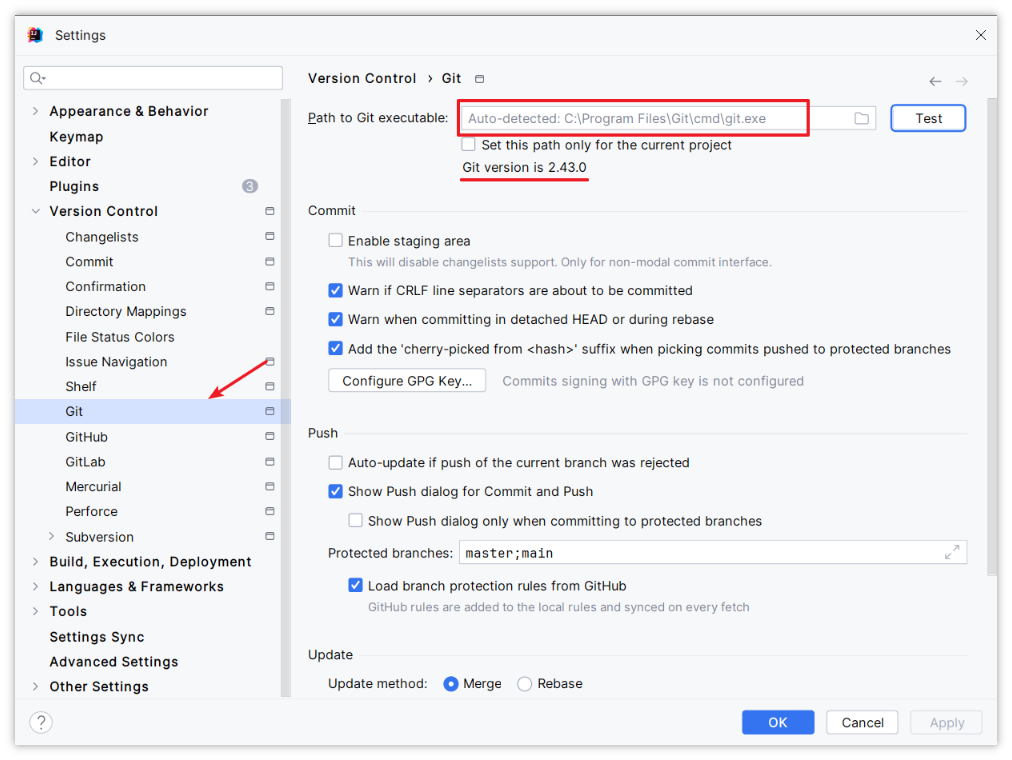1012x760 pixels.
Task: Click the search magnifier icon in settings search
Action: tap(37, 78)
